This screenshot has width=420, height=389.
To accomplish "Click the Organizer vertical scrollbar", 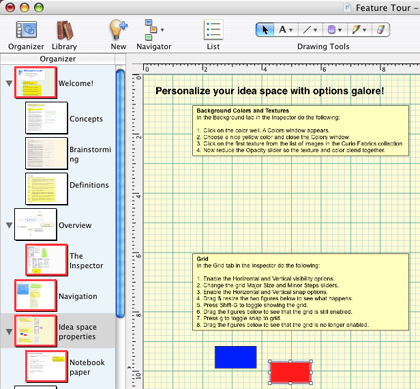I will 120,193.
